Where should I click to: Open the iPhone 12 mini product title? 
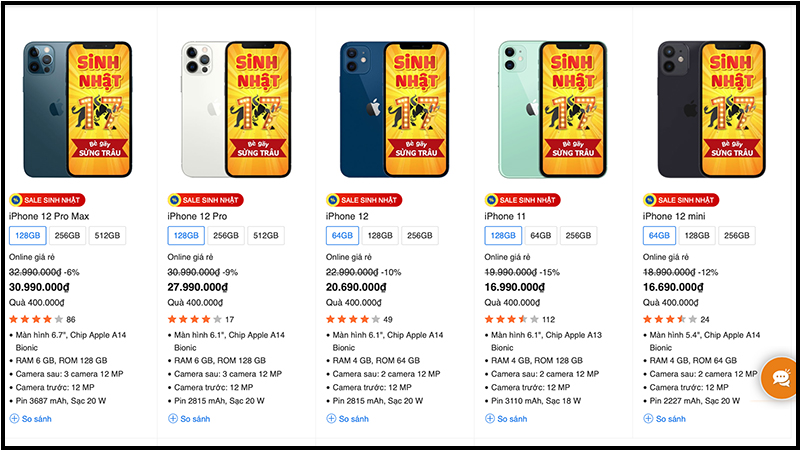point(671,216)
